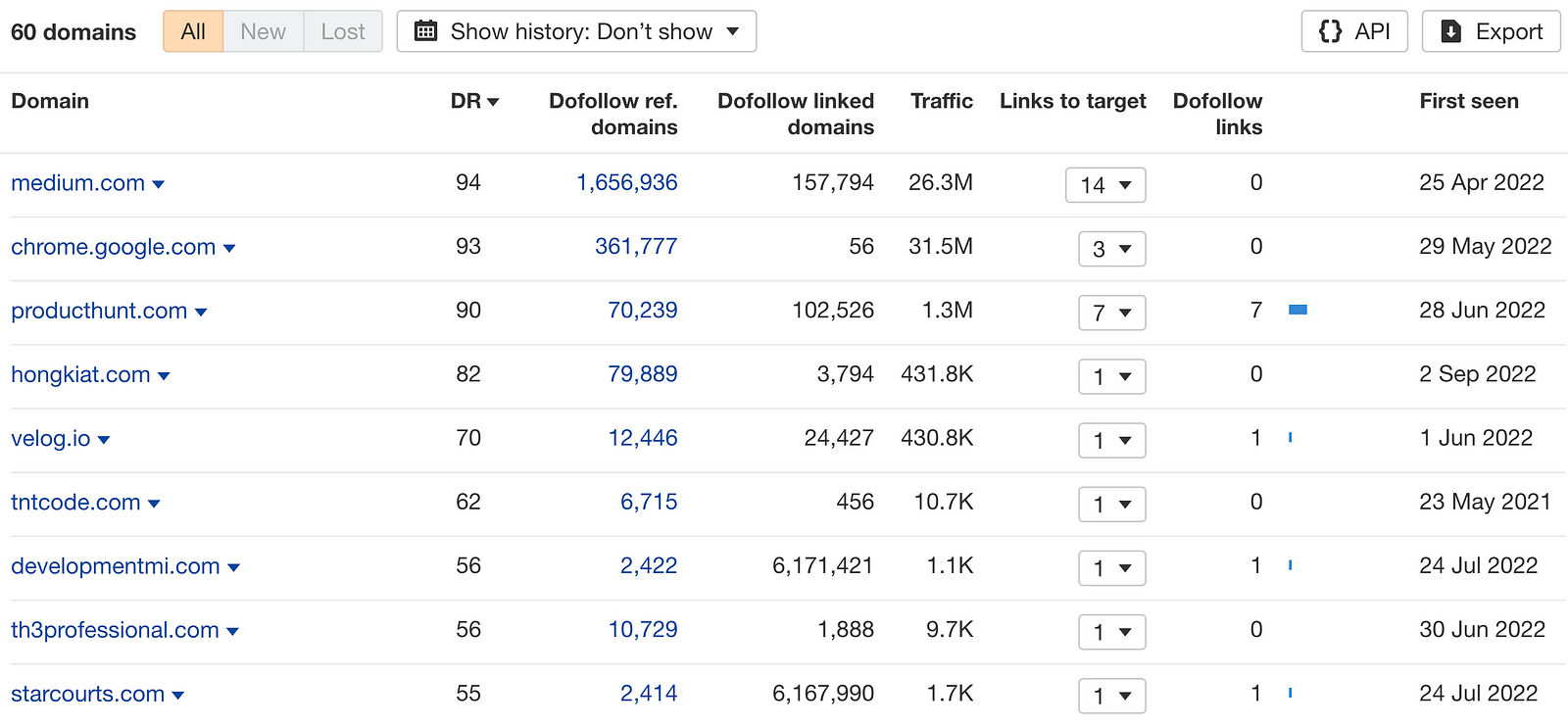Open the Show history dropdown

(576, 31)
